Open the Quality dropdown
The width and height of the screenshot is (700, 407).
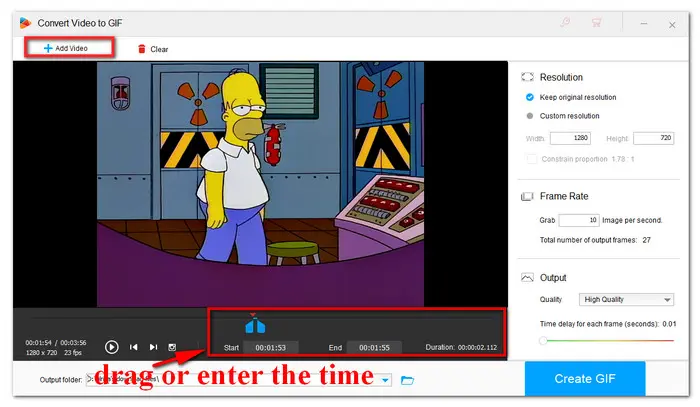(x=626, y=299)
